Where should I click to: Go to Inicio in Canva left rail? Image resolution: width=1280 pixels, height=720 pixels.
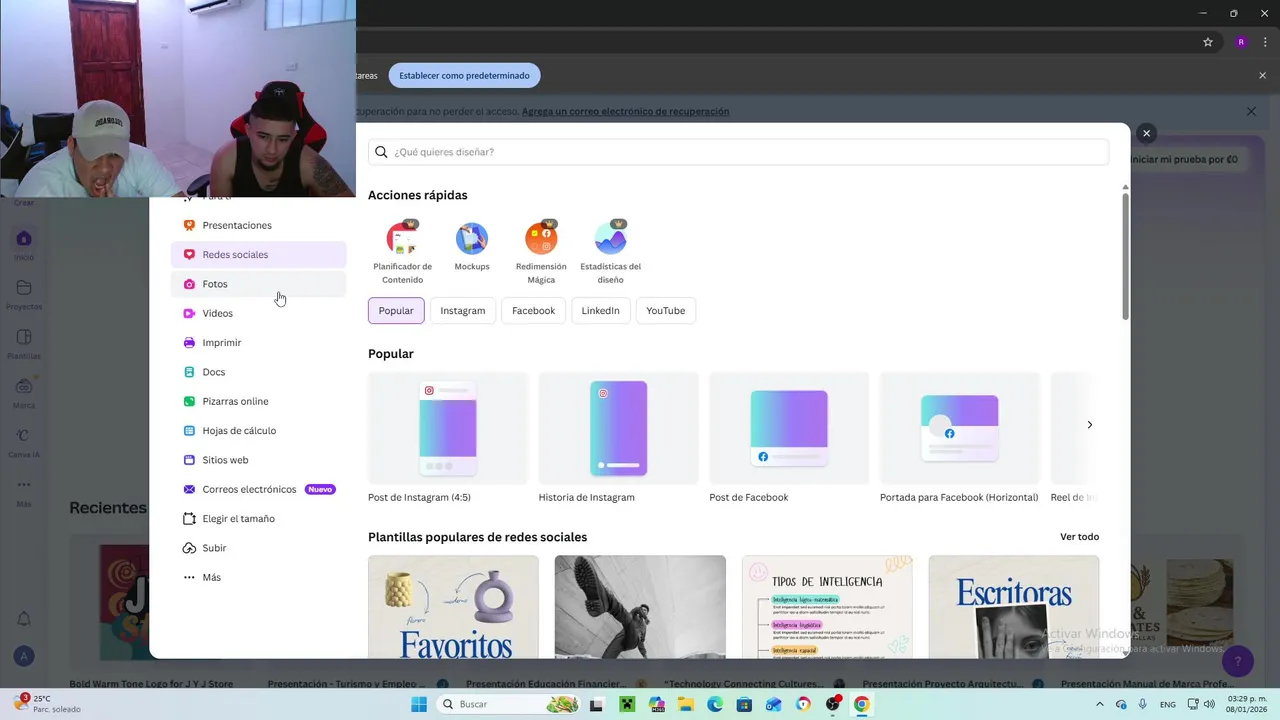[x=24, y=244]
